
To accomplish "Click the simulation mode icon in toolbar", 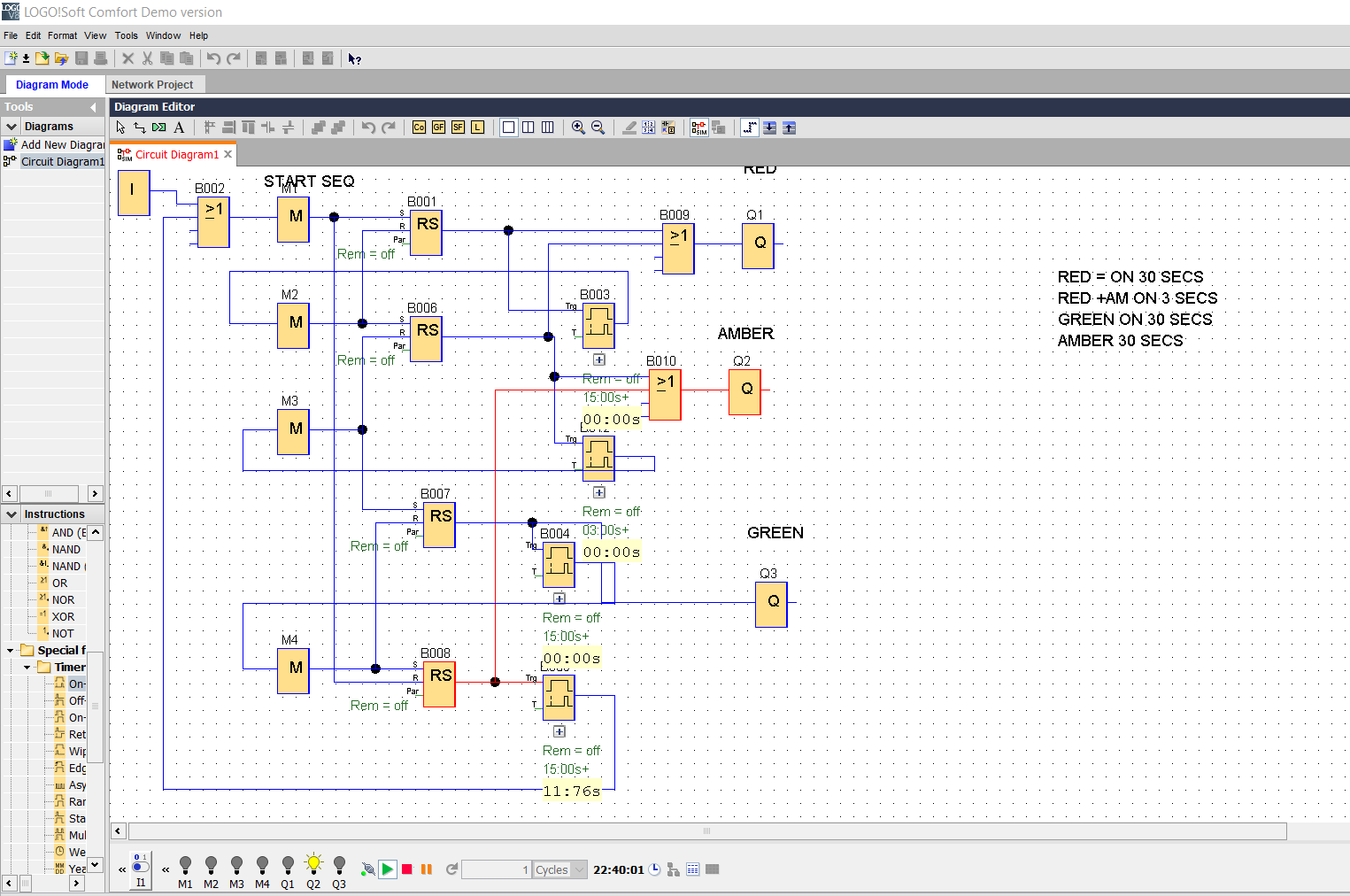I will coord(699,127).
